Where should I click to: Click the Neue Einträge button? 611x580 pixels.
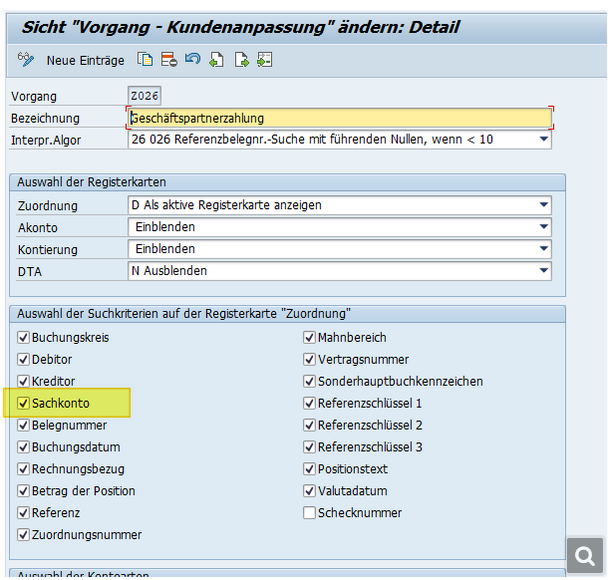pyautogui.click(x=85, y=60)
